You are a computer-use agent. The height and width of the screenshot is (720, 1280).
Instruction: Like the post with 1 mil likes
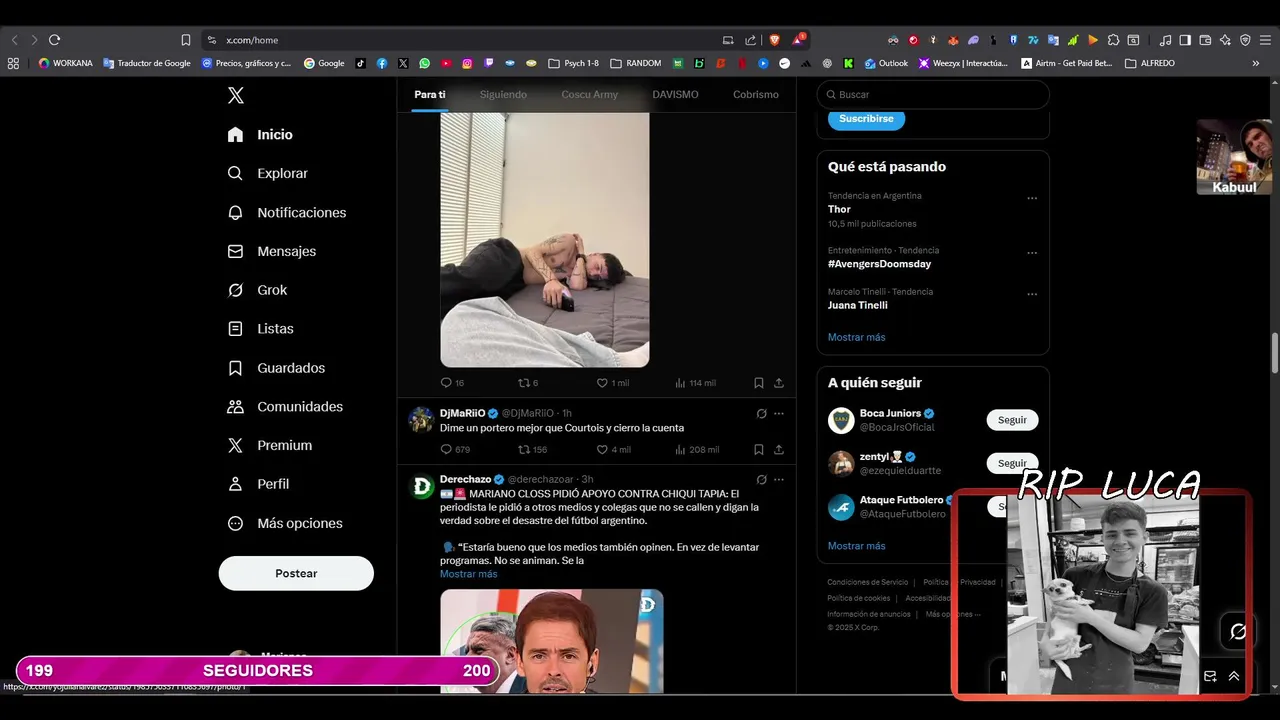(612, 383)
